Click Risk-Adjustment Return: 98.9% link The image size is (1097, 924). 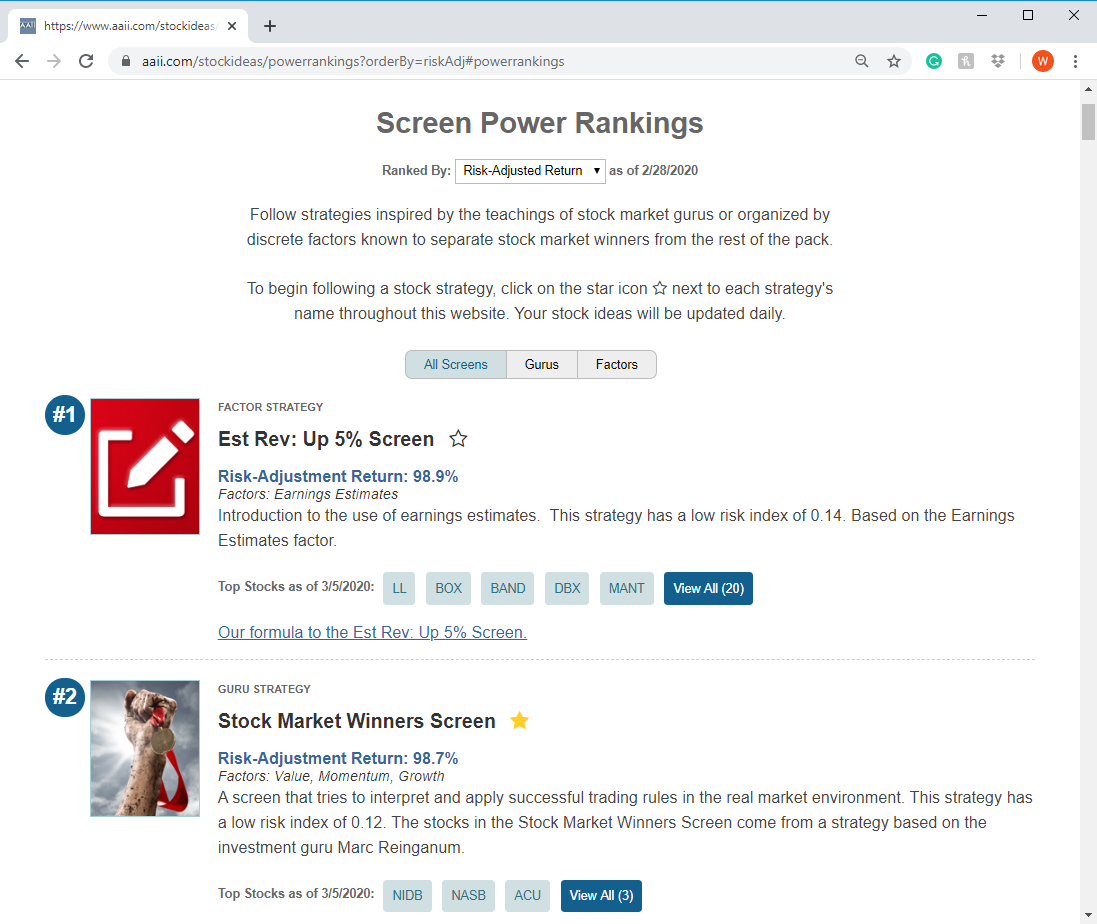338,476
